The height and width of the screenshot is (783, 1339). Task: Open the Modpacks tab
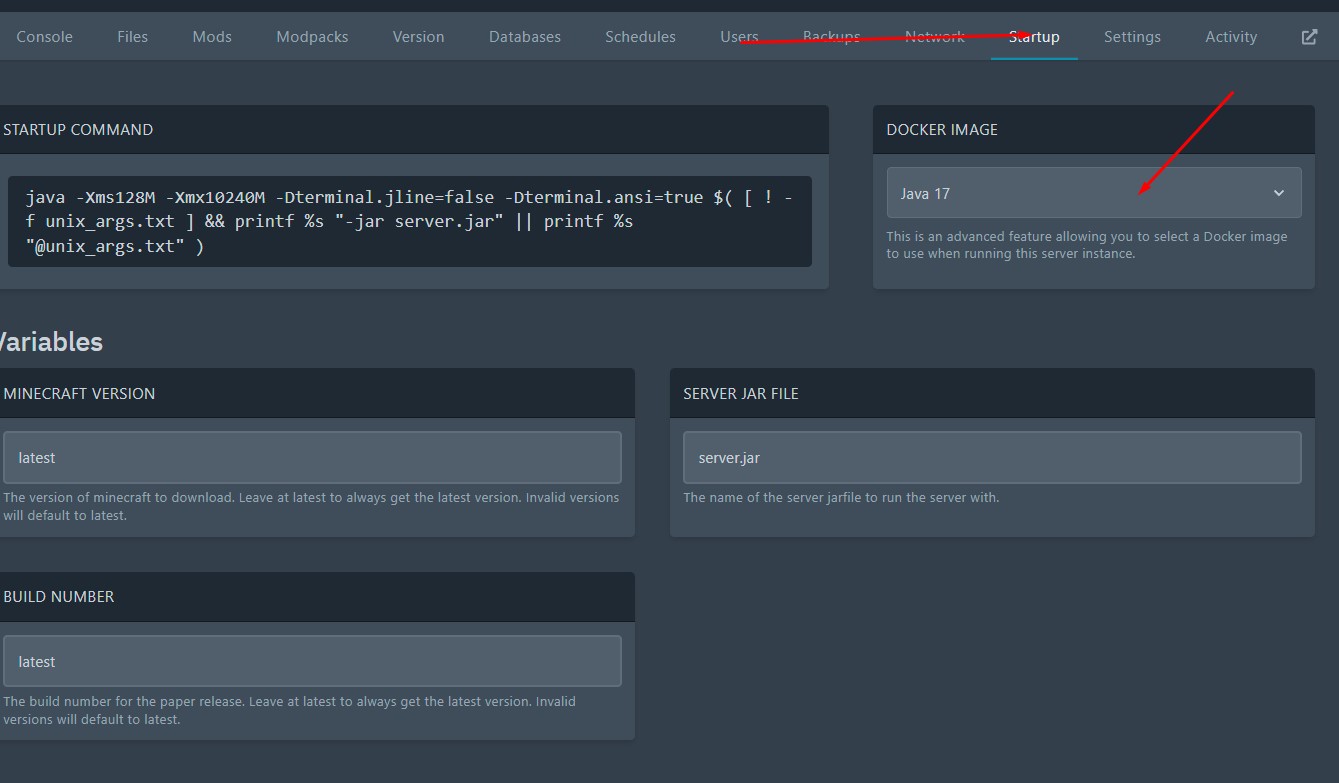tap(312, 37)
